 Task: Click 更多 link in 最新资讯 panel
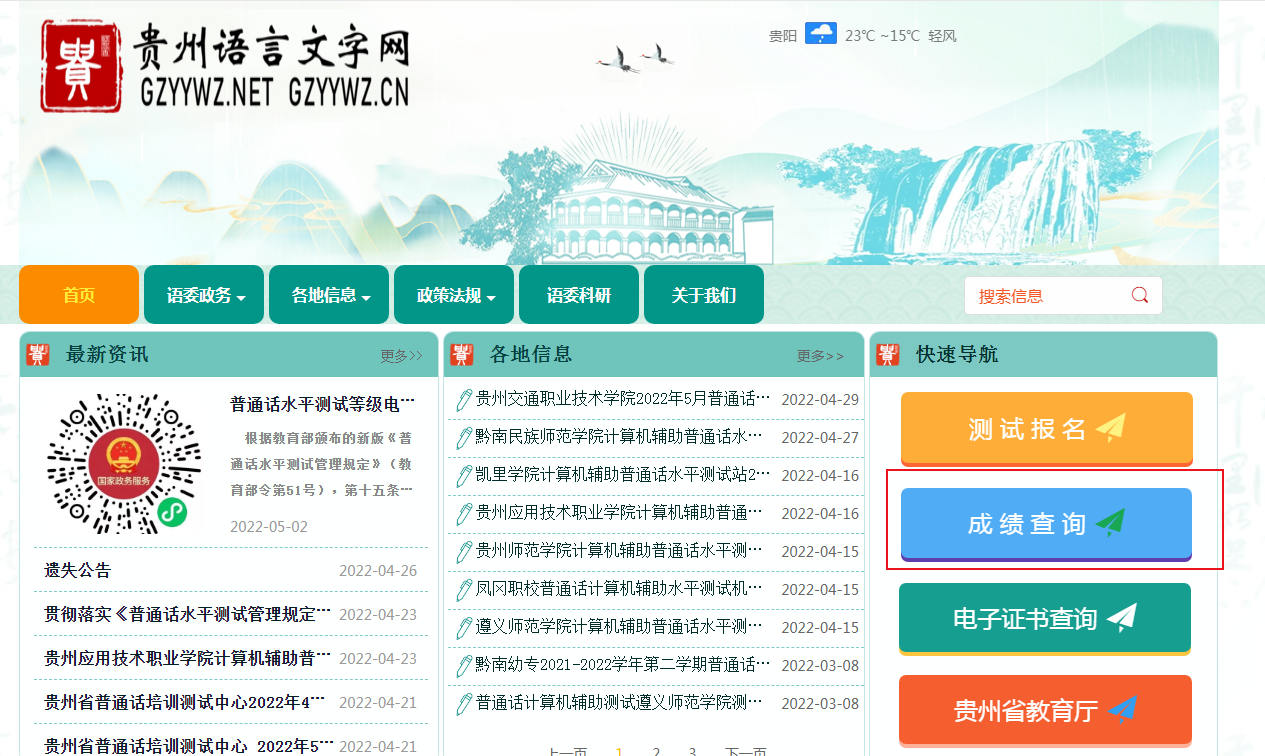click(401, 356)
